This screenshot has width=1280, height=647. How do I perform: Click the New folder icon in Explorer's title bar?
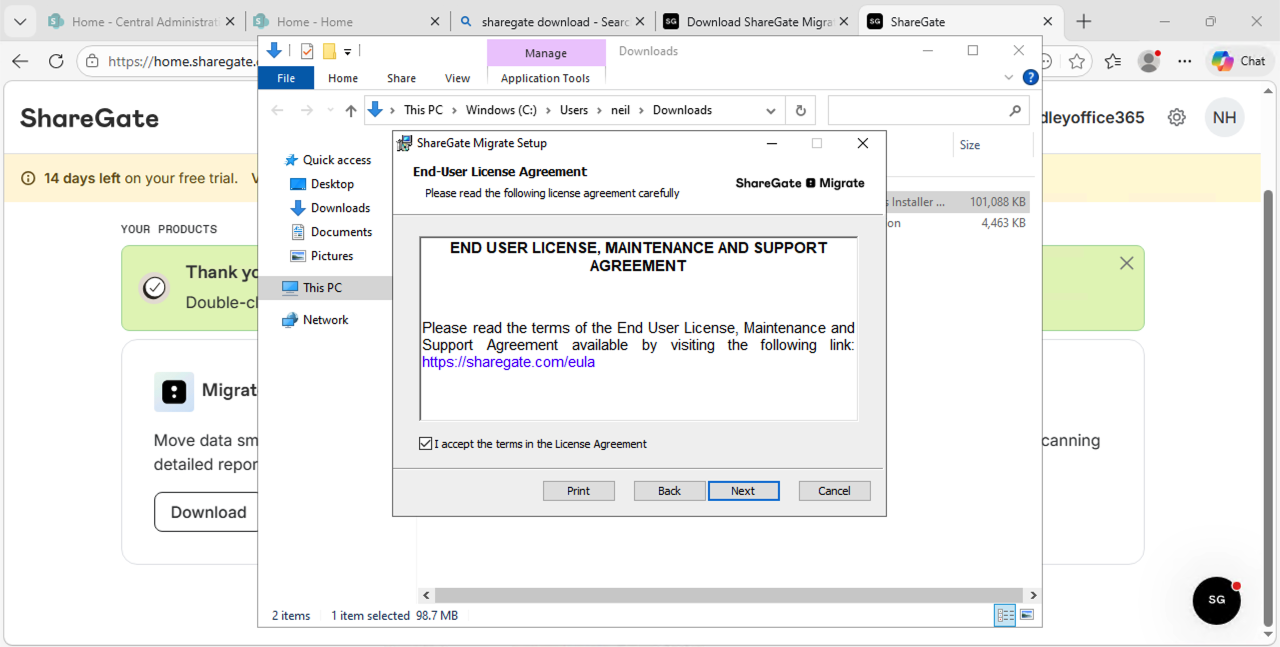(x=329, y=51)
